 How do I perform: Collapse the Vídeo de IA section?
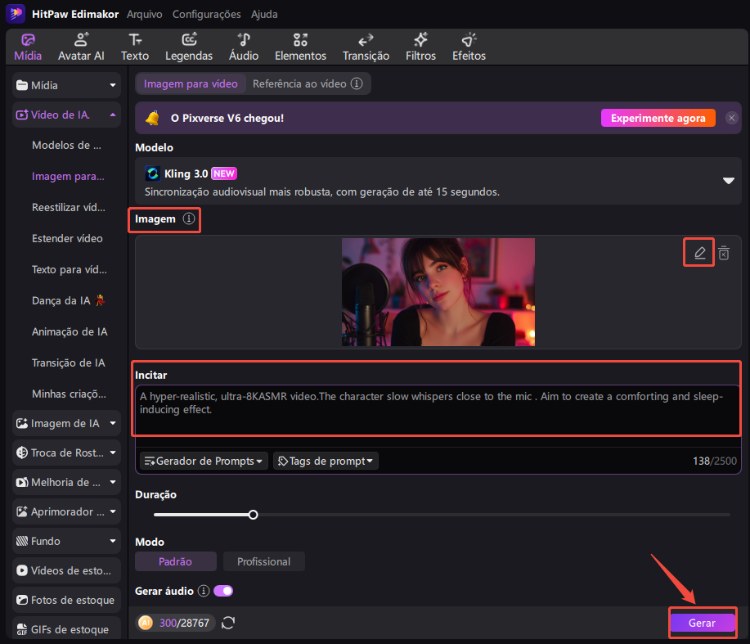tap(66, 115)
